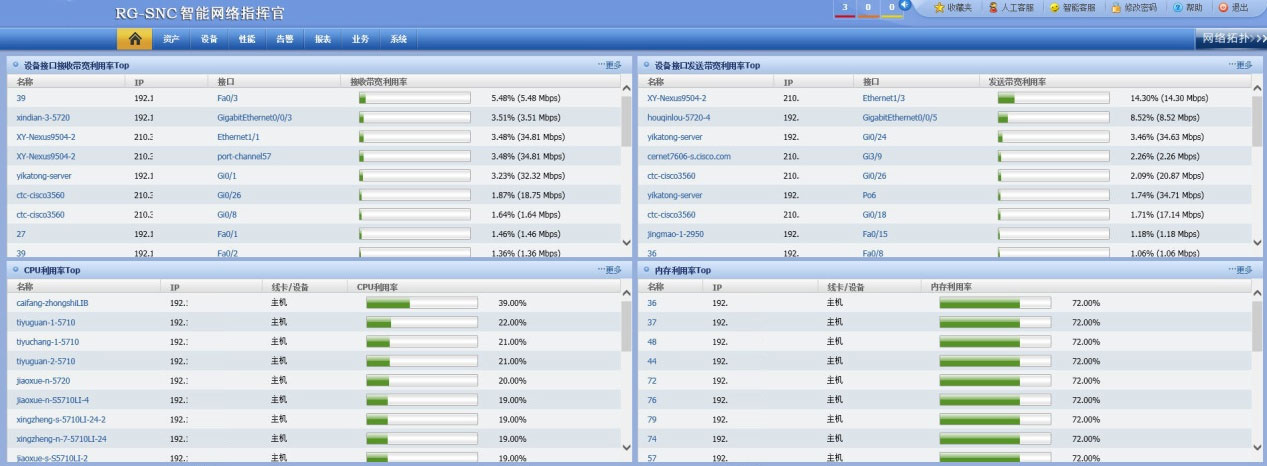This screenshot has height=466, width=1267.
Task: Open caifang-zhongshiLIB in CPU list
Action: [x=53, y=303]
